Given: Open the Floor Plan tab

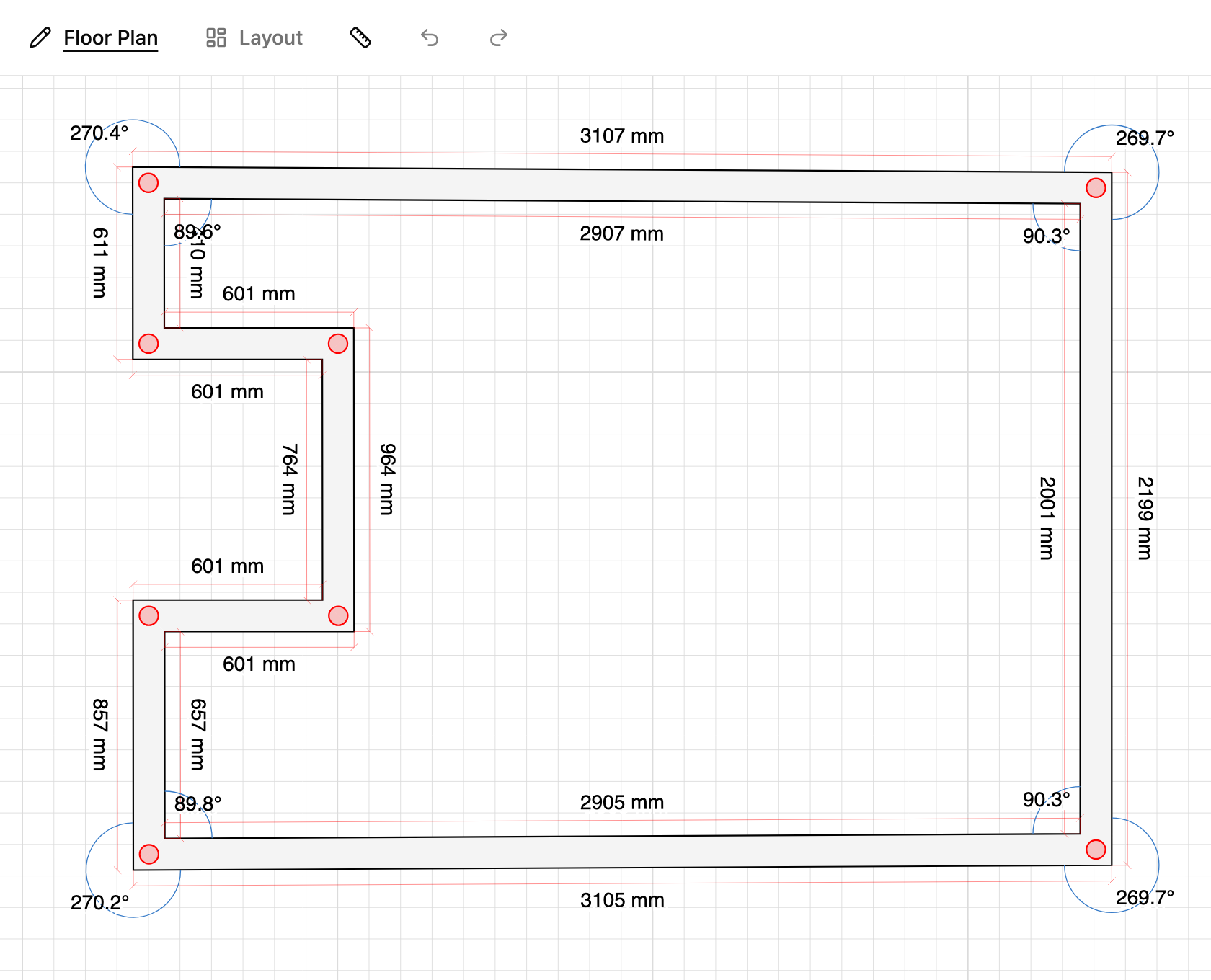Looking at the screenshot, I should click(110, 37).
